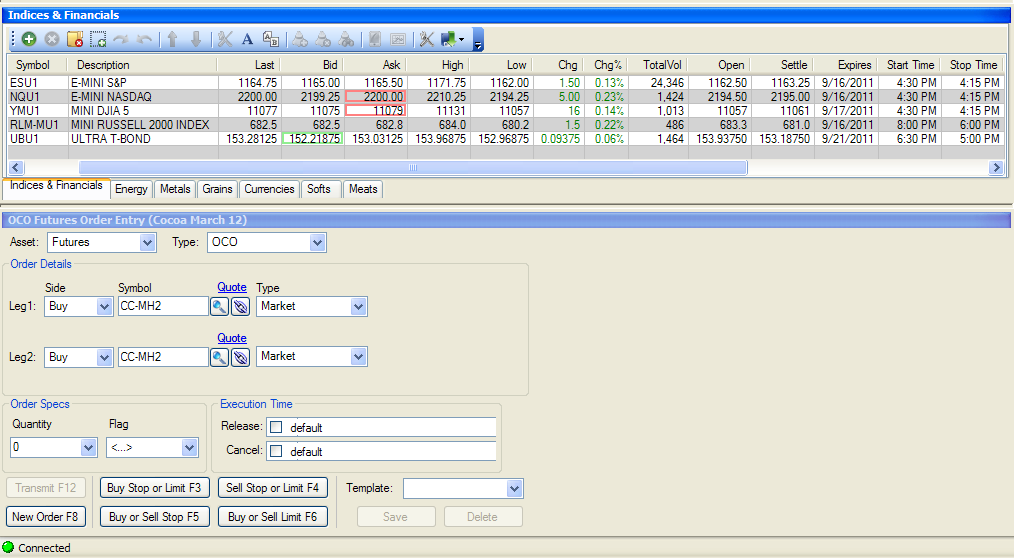Click the Leg1 Quote link
The height and width of the screenshot is (558, 1014).
(232, 287)
